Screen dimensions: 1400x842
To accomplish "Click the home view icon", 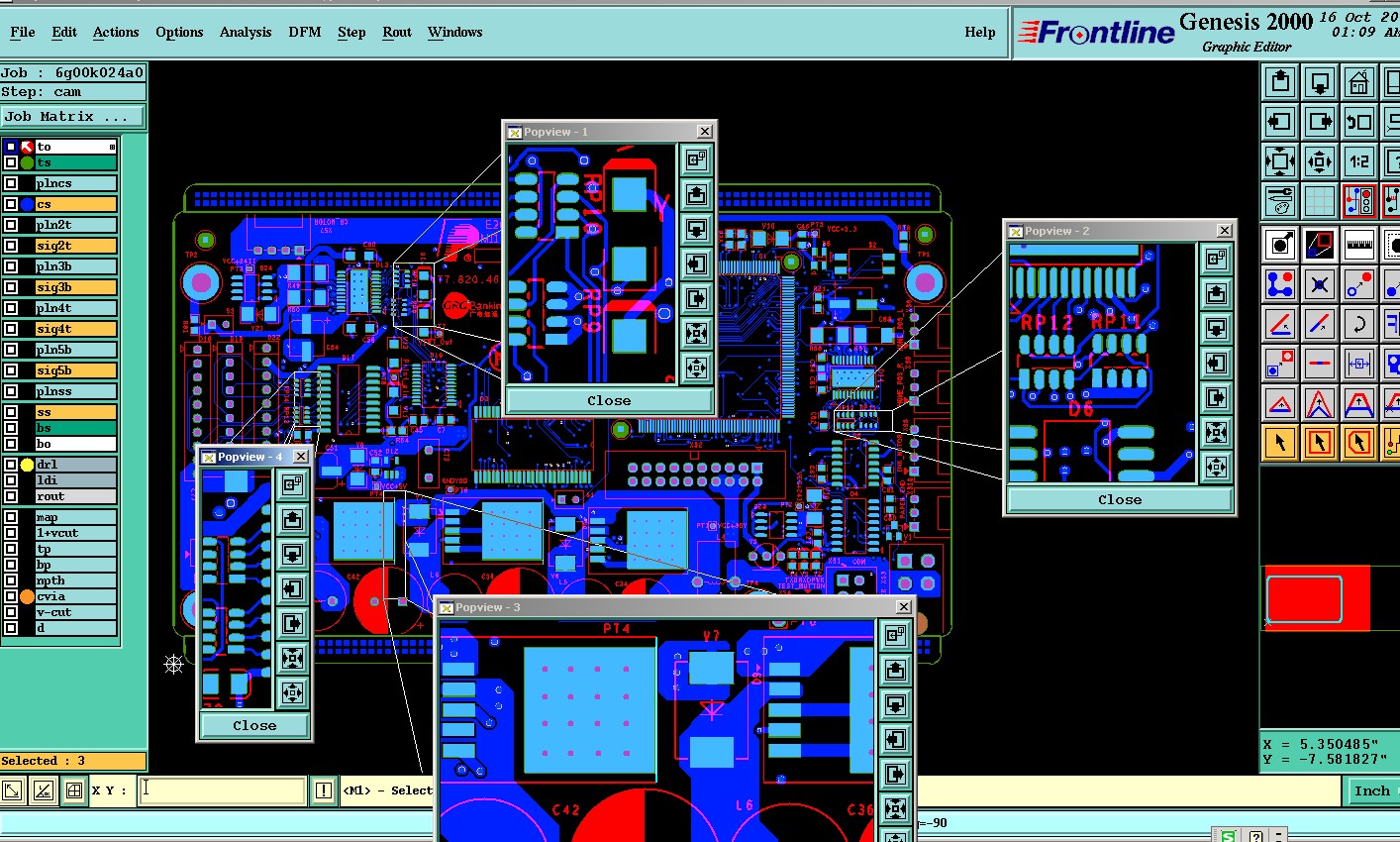I will tap(1359, 82).
